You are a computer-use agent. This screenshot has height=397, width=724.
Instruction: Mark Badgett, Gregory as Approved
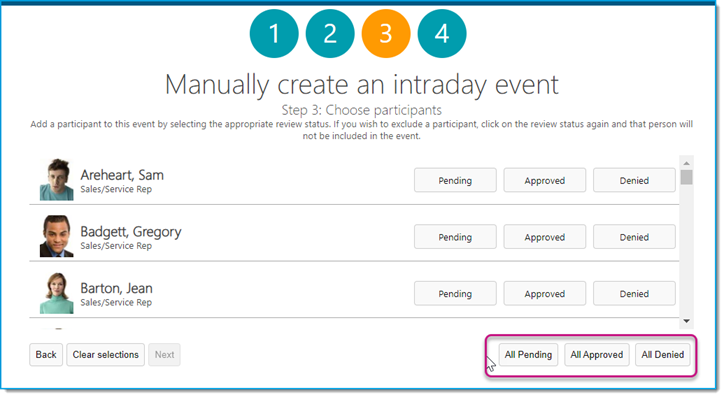(x=544, y=237)
